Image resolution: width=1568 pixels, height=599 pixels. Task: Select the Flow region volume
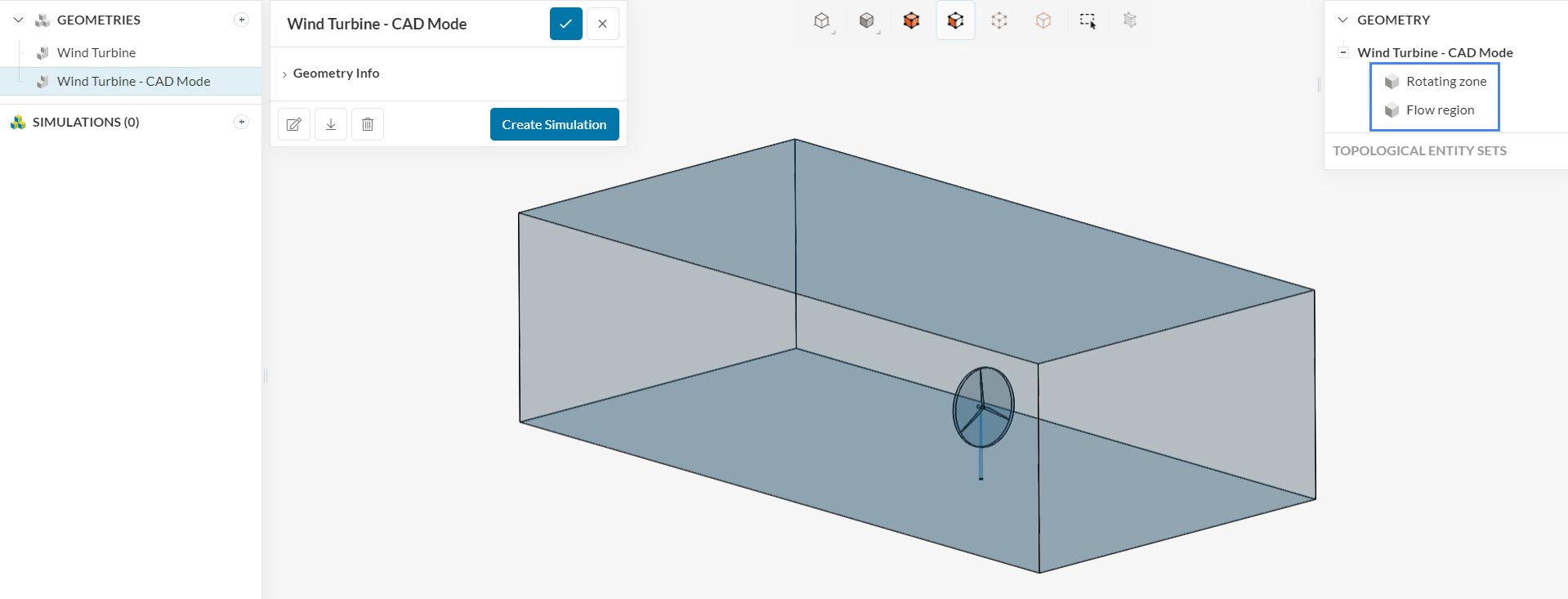[1440, 110]
